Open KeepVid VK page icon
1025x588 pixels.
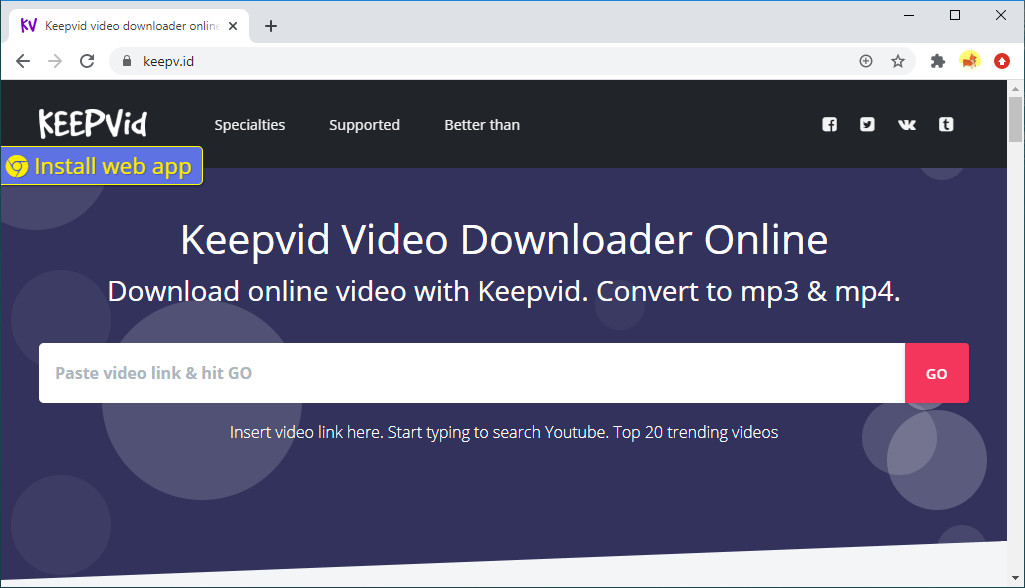click(x=907, y=124)
